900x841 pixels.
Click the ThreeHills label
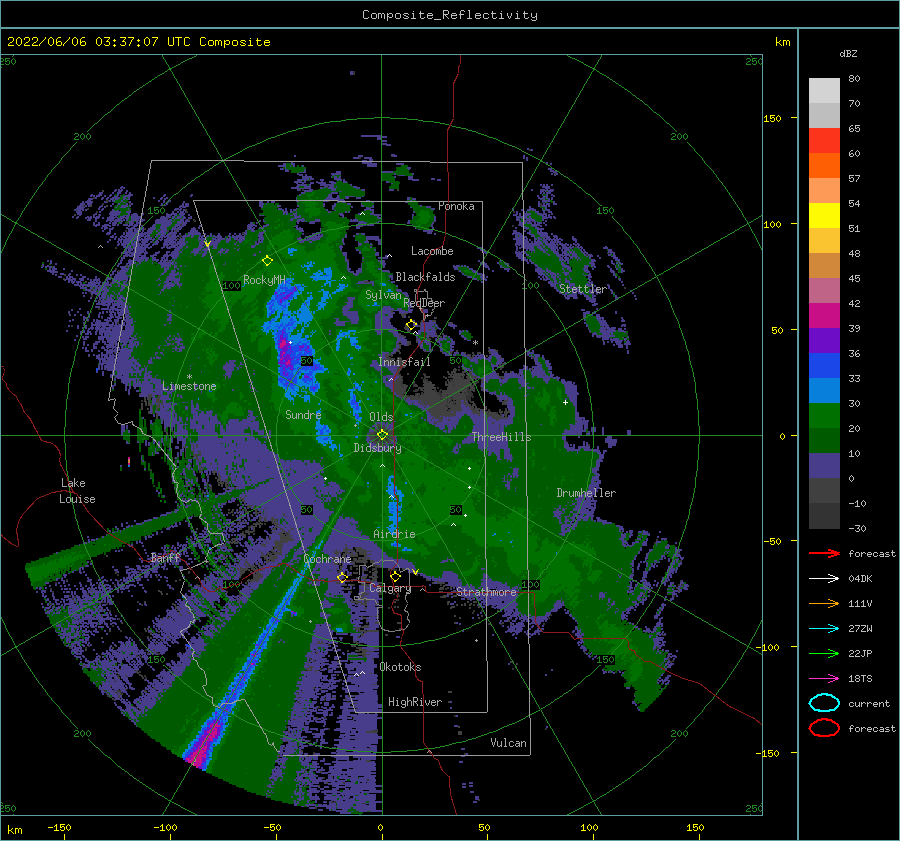tap(501, 437)
